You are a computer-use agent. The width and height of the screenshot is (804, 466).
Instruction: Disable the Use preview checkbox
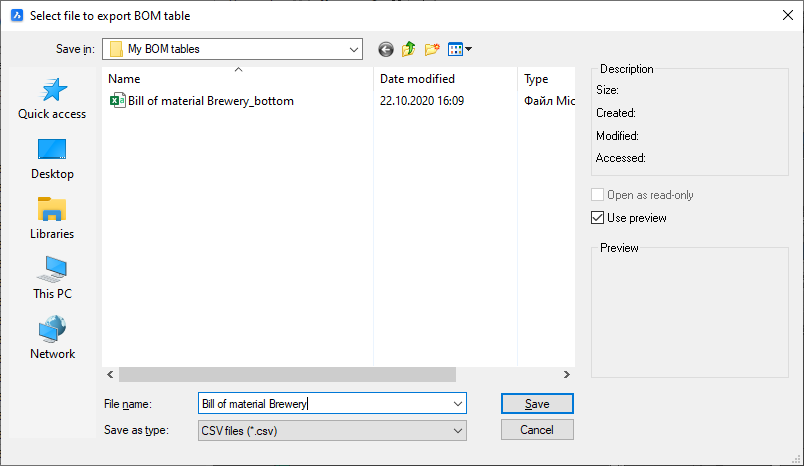coord(598,218)
